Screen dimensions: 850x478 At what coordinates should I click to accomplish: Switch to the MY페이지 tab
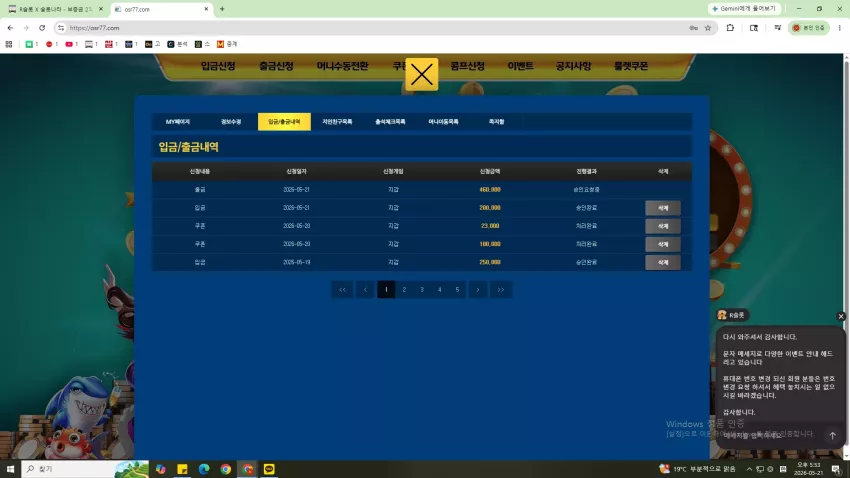click(178, 122)
